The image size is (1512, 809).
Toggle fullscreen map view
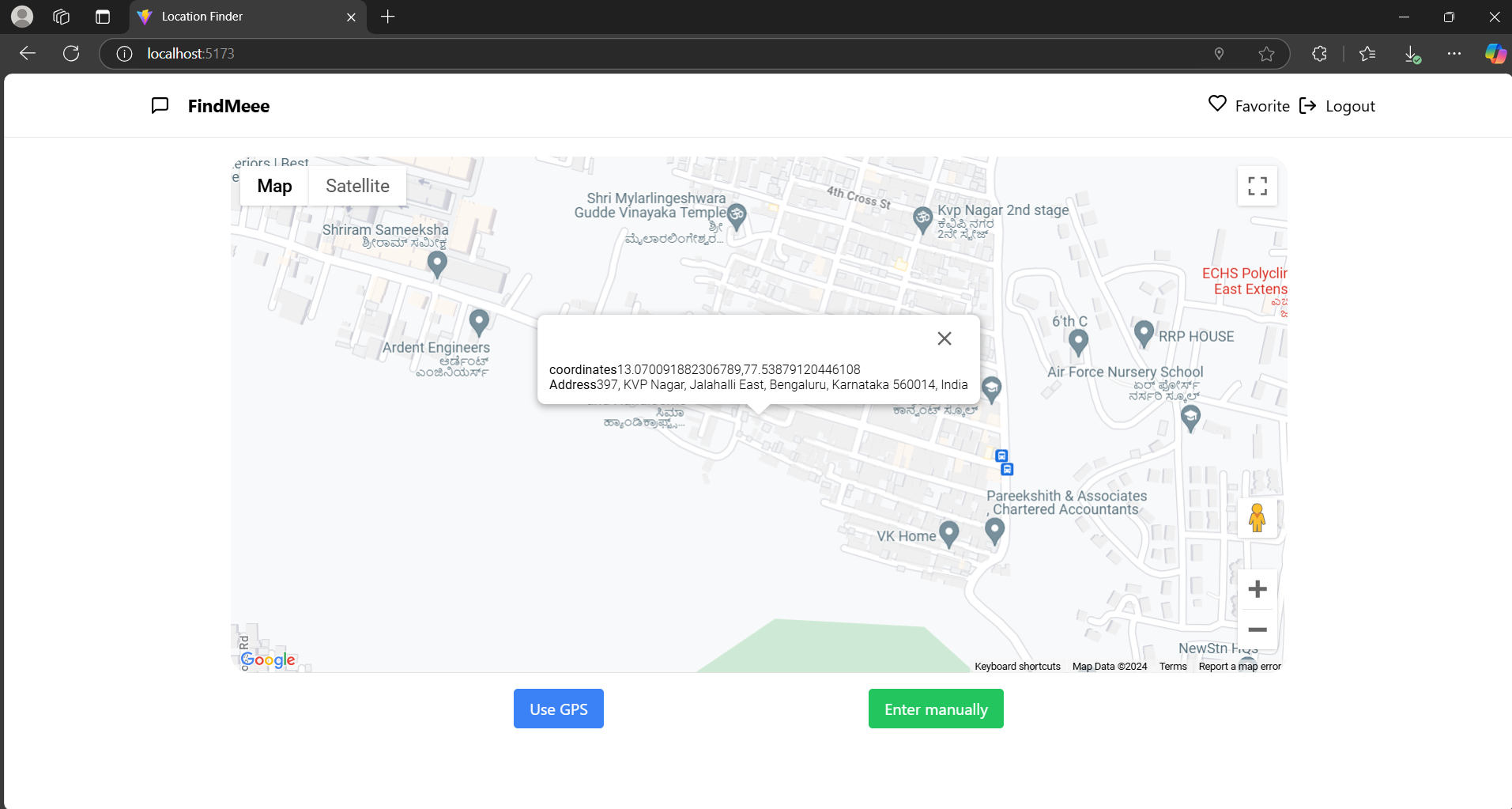1257,186
